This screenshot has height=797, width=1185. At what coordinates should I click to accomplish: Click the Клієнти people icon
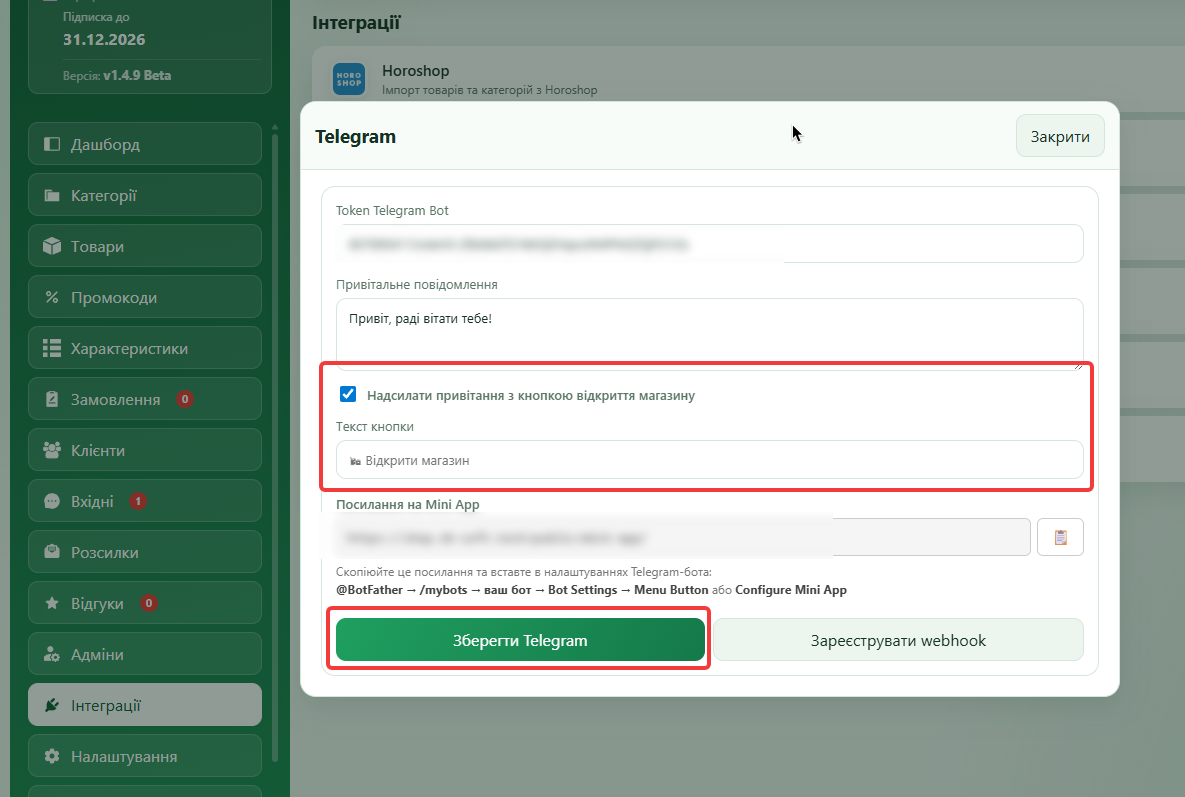[x=51, y=450]
